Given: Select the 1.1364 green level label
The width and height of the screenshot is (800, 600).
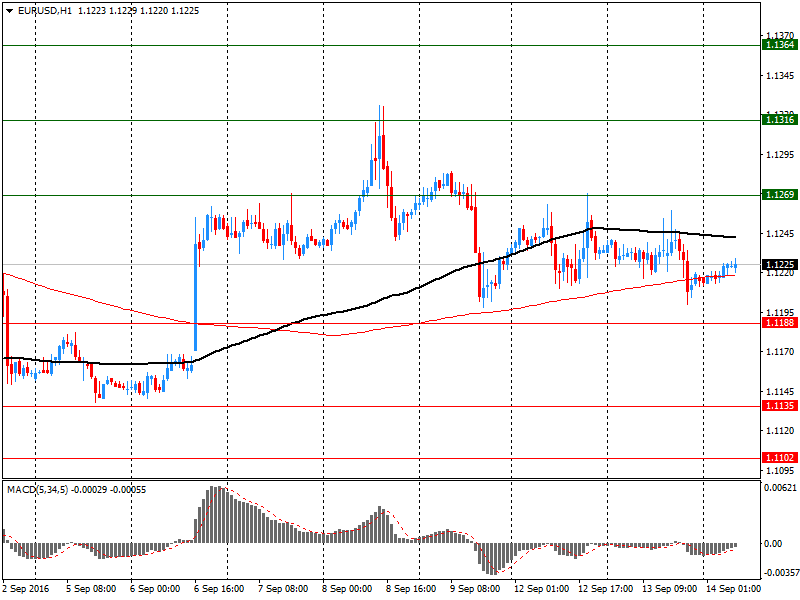Looking at the screenshot, I should [779, 45].
